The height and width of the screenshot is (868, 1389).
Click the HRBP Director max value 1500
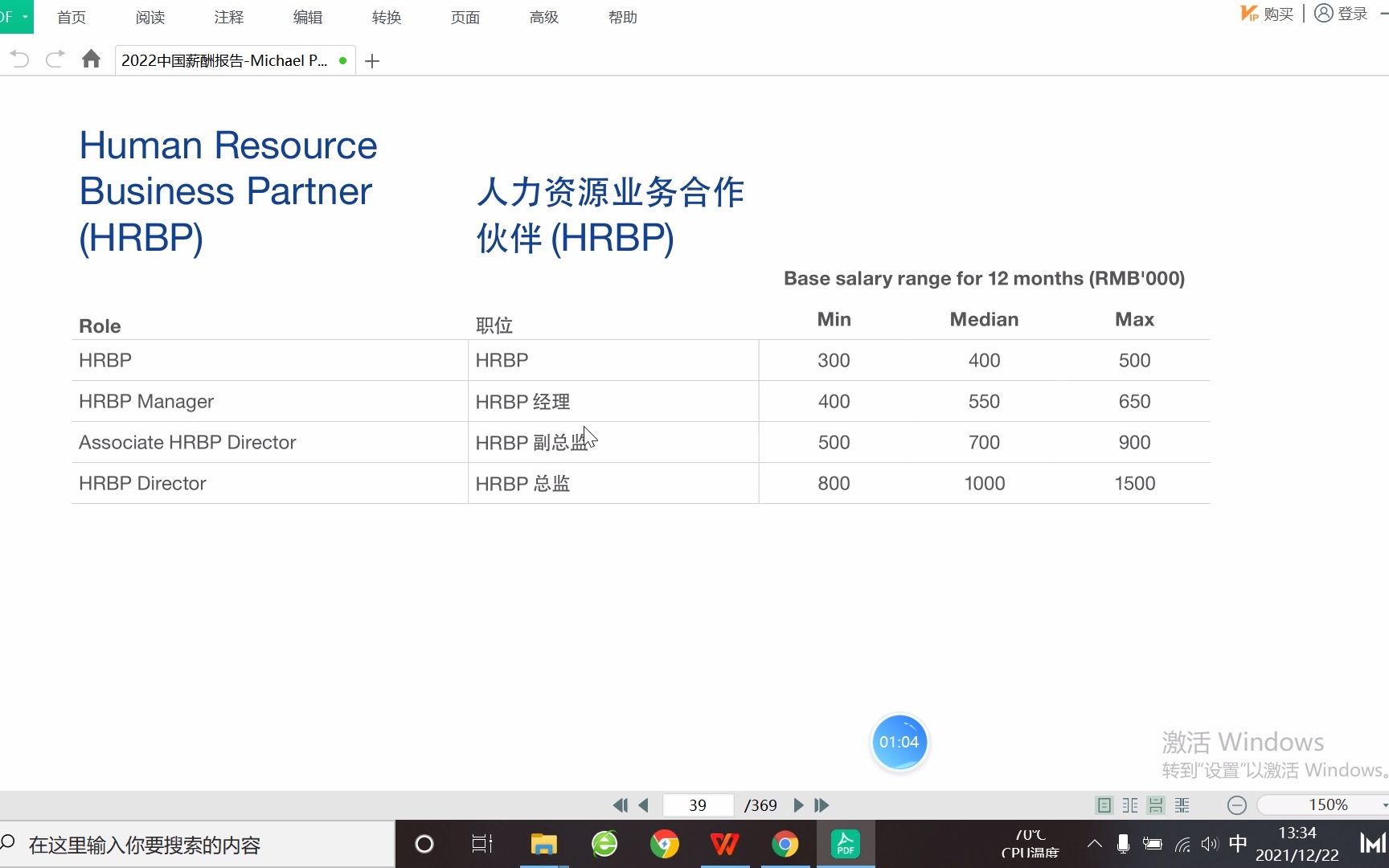(1135, 483)
